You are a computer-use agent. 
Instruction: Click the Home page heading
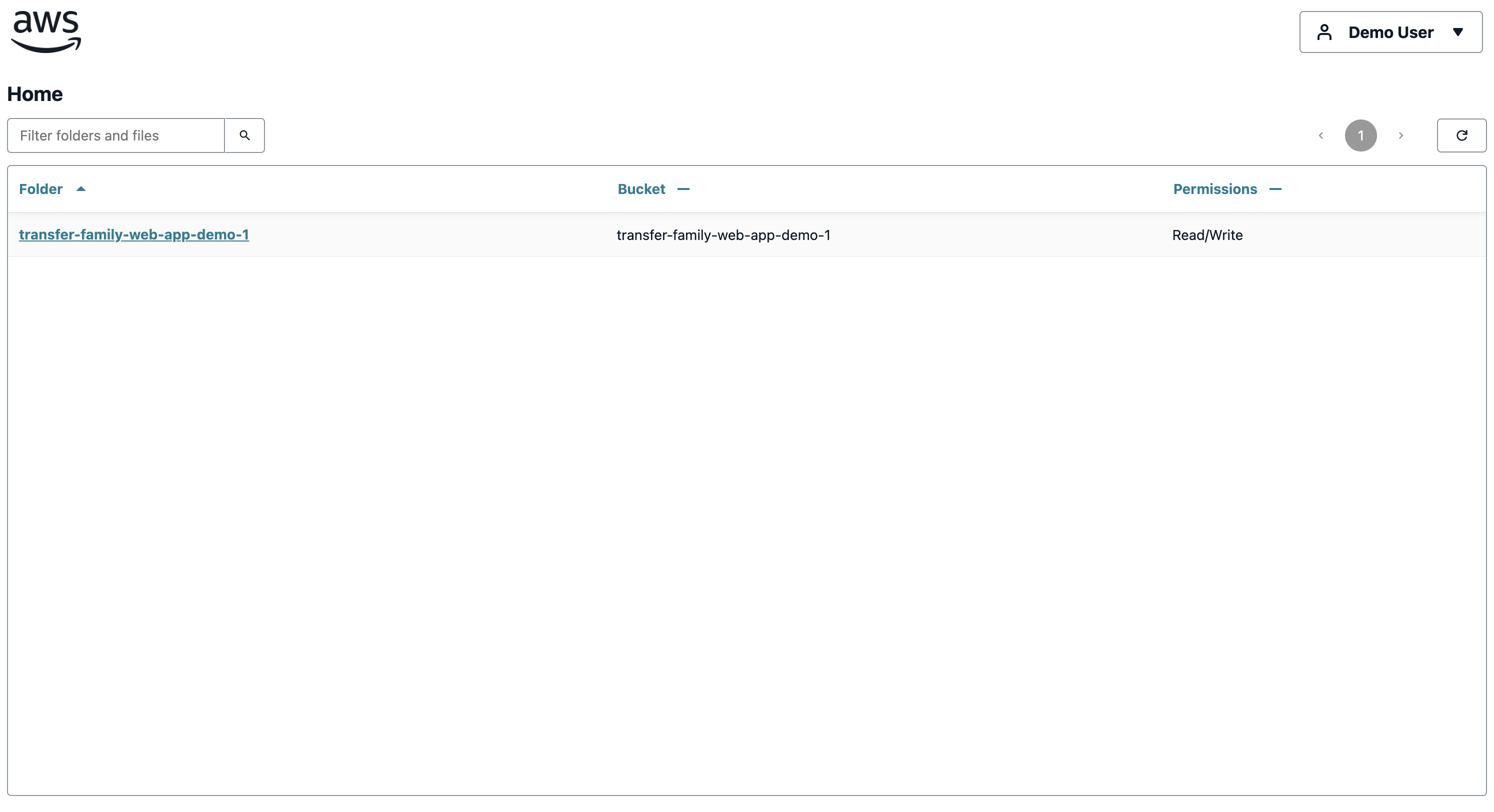(35, 94)
